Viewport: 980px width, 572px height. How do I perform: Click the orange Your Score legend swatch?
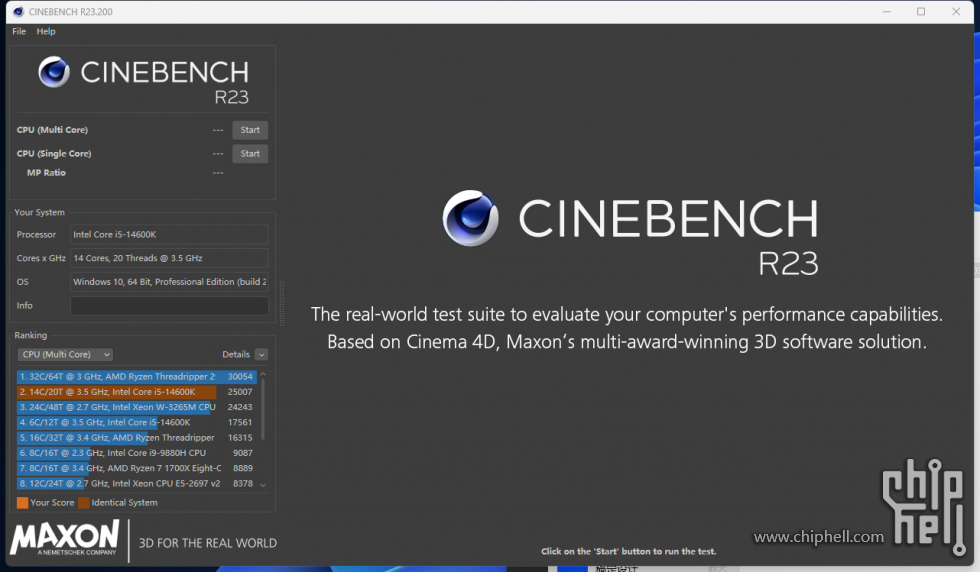(x=22, y=503)
